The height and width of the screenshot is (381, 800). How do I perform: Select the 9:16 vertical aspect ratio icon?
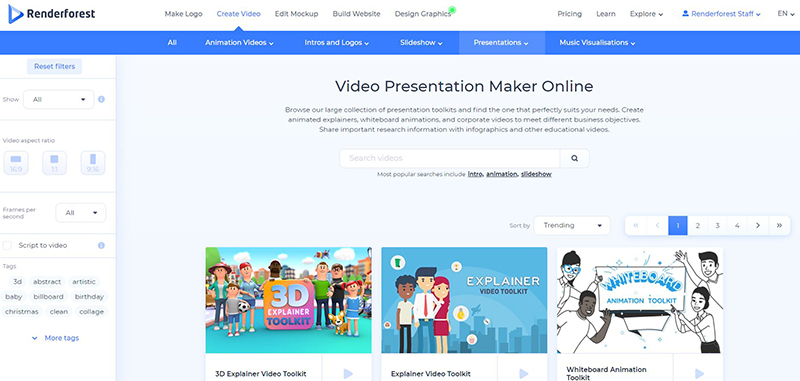coord(93,163)
